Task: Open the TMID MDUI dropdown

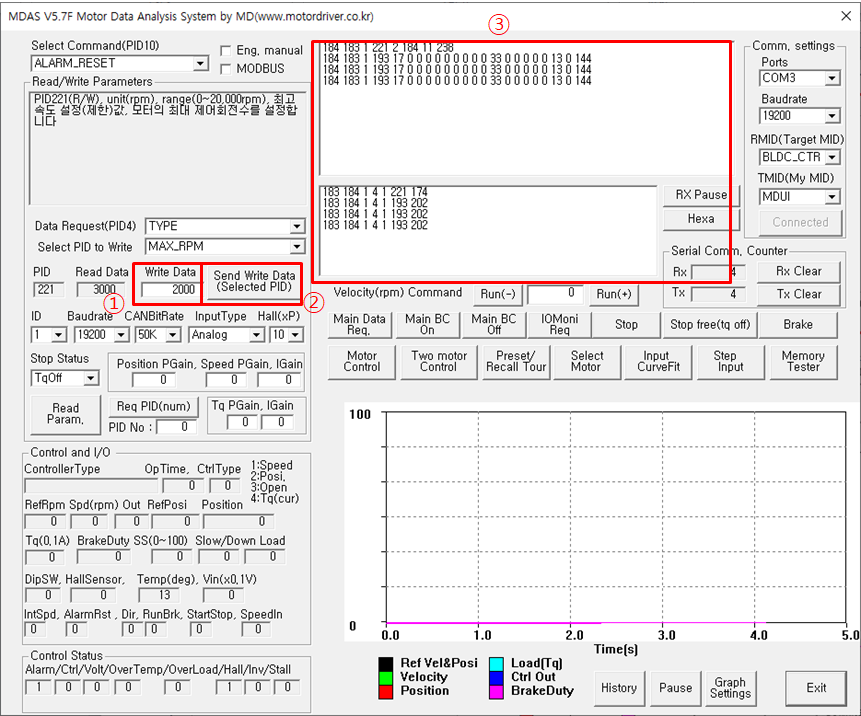Action: click(x=832, y=196)
